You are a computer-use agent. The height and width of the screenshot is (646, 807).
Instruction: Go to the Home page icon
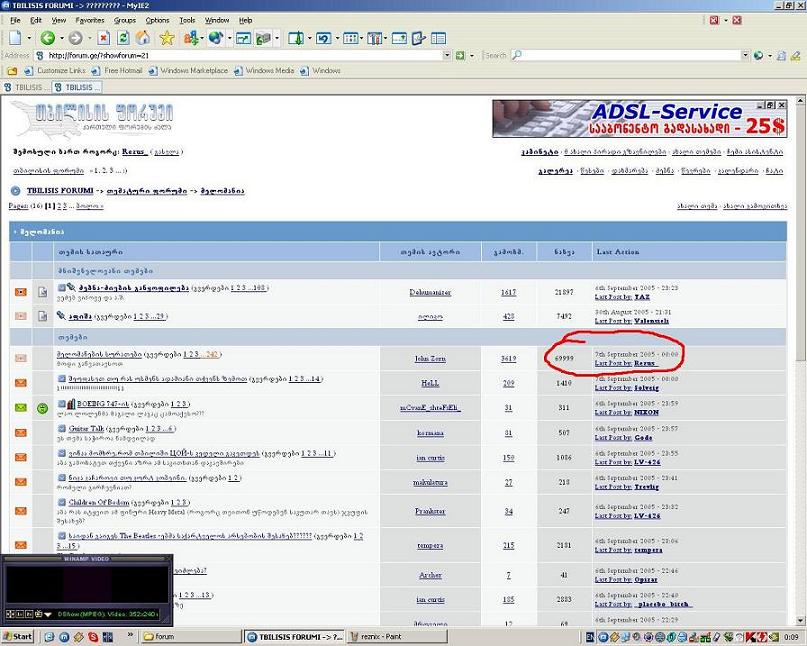[143, 38]
